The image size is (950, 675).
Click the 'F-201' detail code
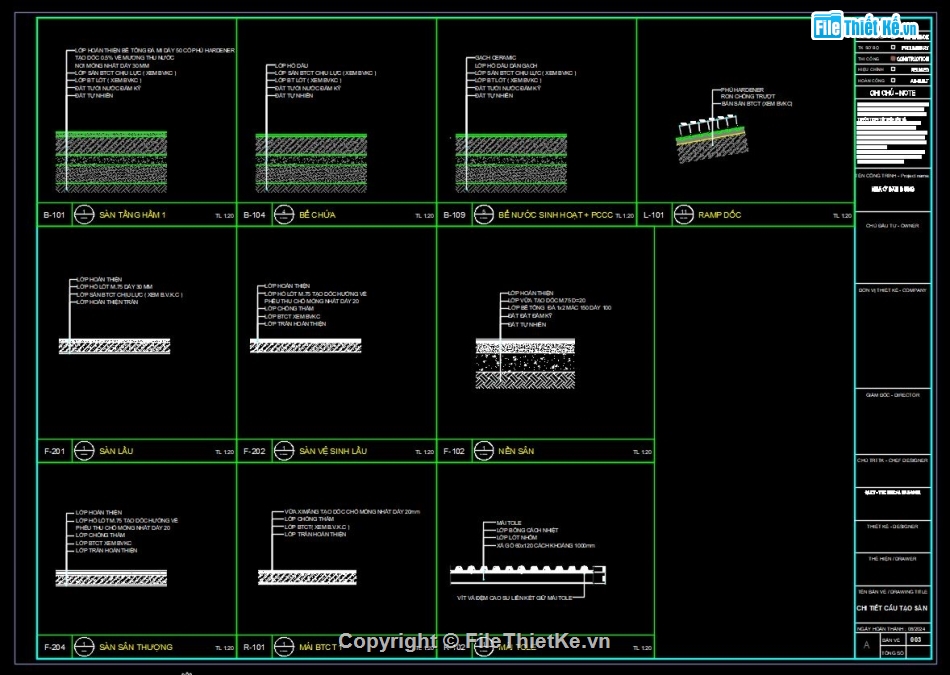pyautogui.click(x=54, y=451)
